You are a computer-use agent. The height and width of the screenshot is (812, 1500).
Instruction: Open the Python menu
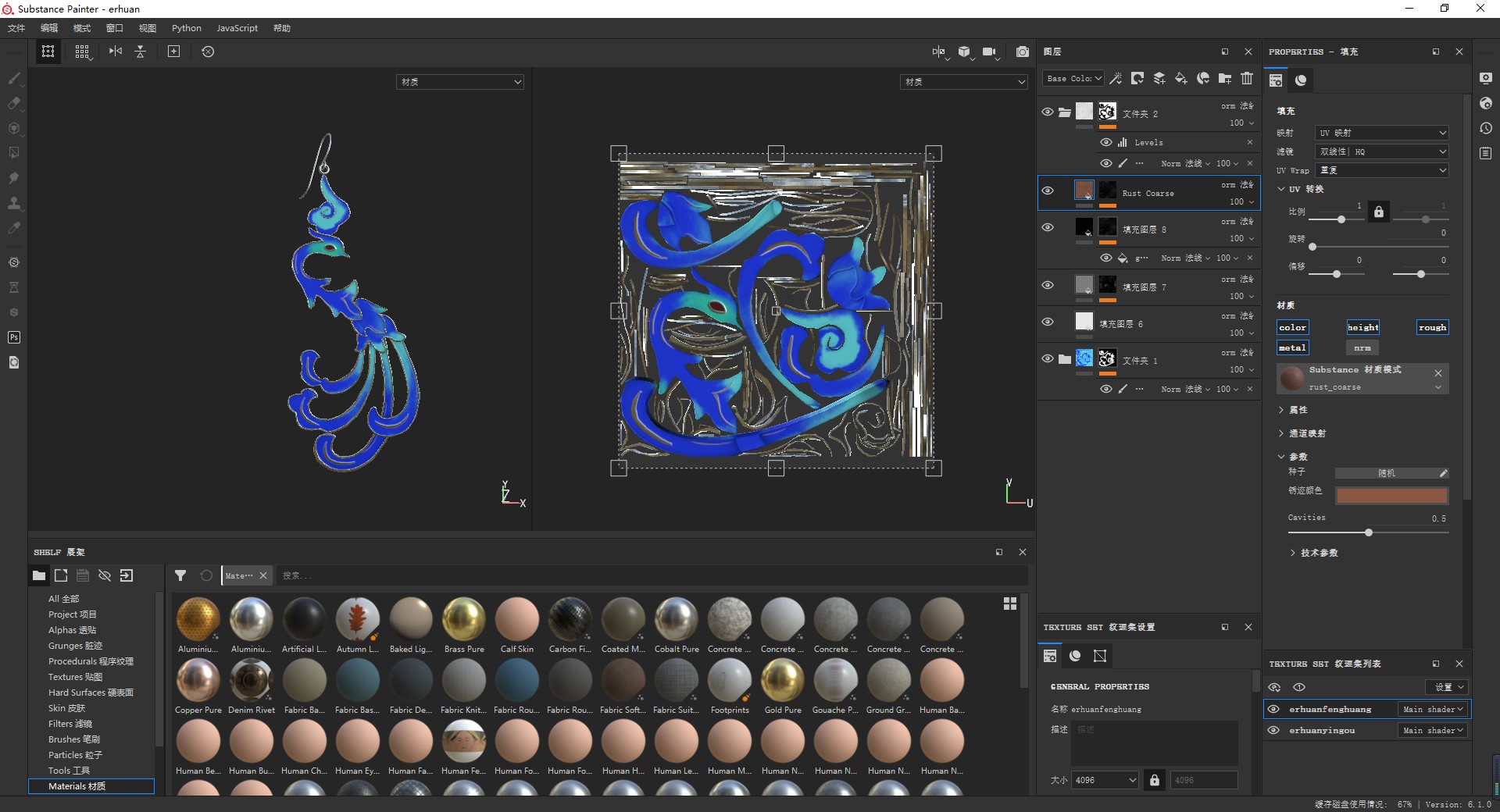click(x=187, y=28)
